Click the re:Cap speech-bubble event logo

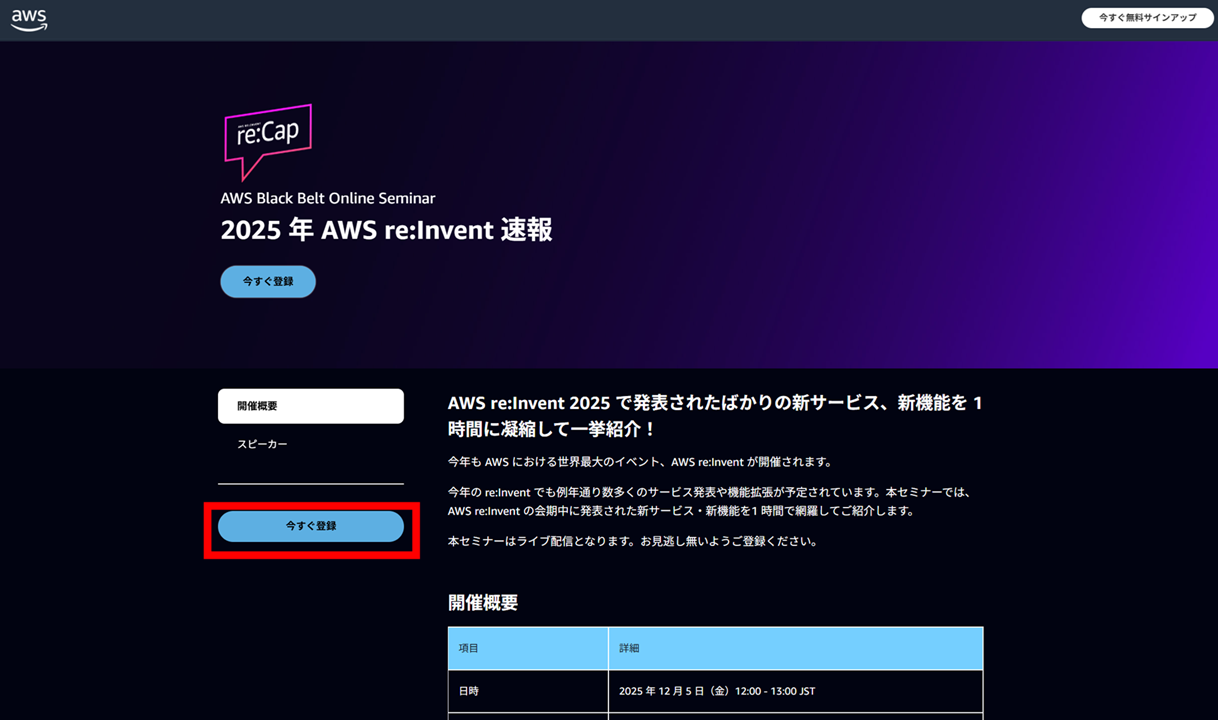tap(266, 141)
